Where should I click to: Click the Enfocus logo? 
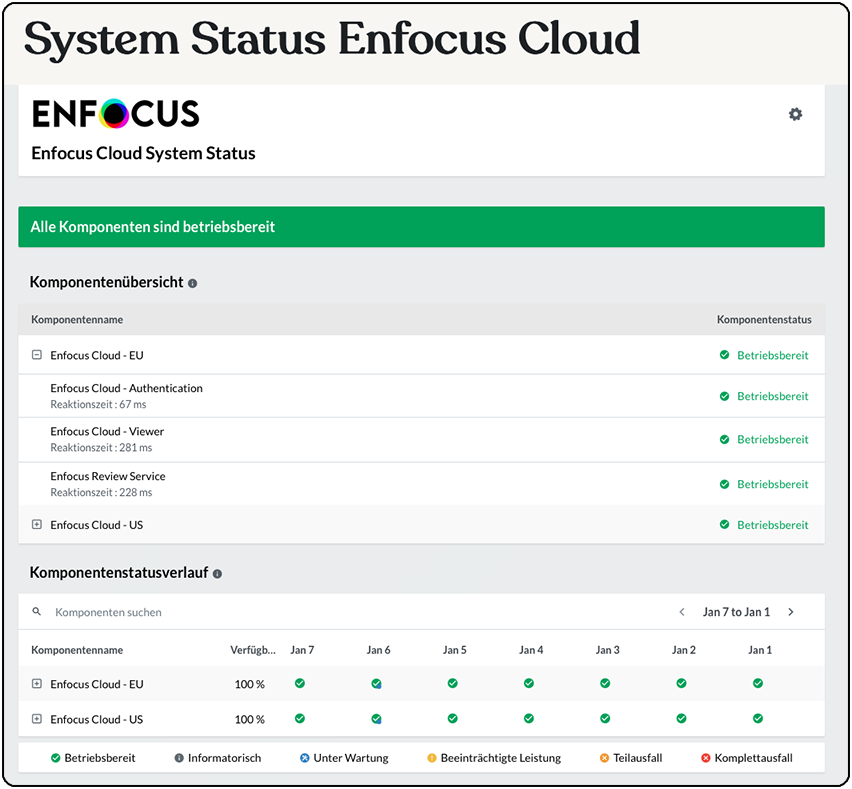[116, 114]
